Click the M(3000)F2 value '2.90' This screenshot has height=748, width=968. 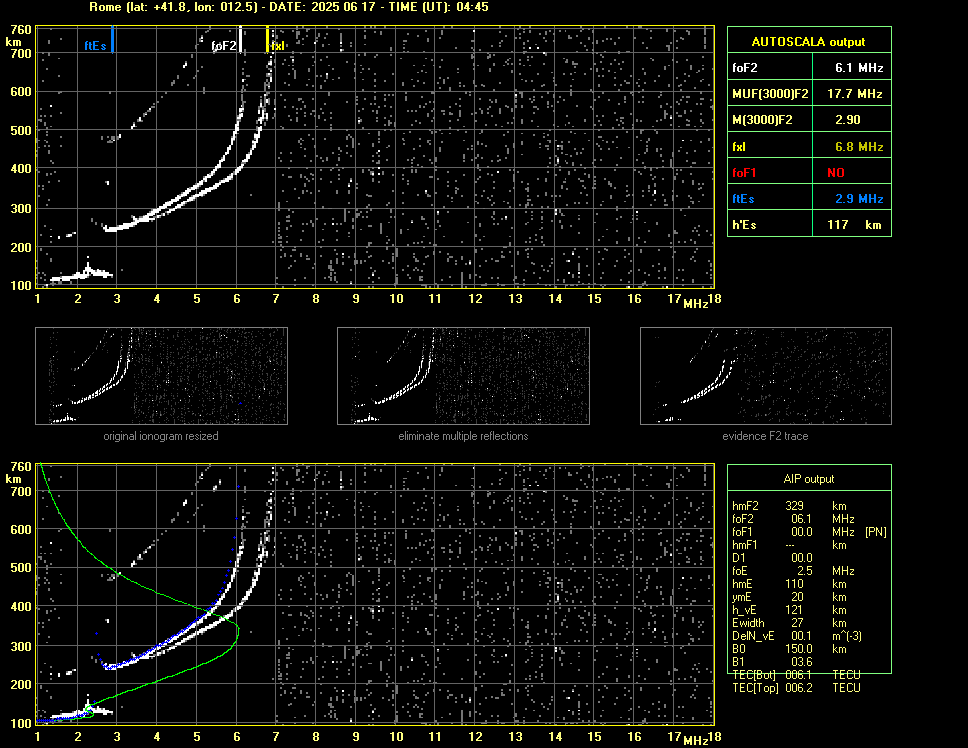(848, 120)
